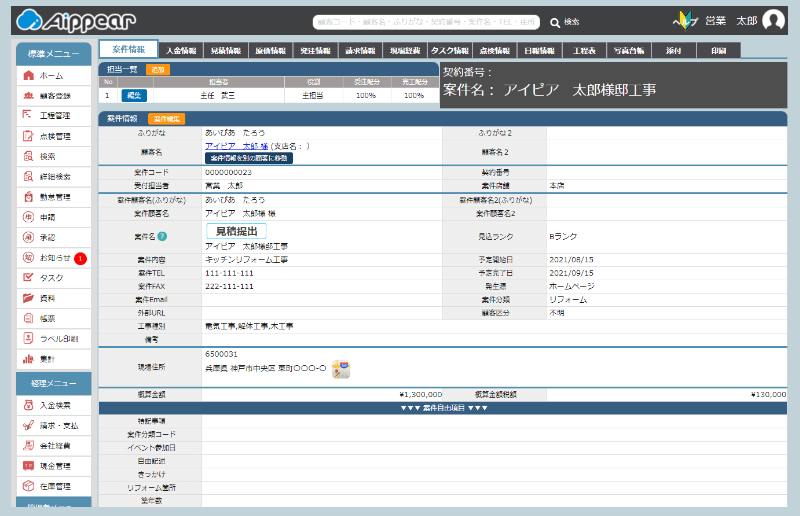800x516 pixels.
Task: Toggle the 経理メニュー section header
Action: (54, 382)
